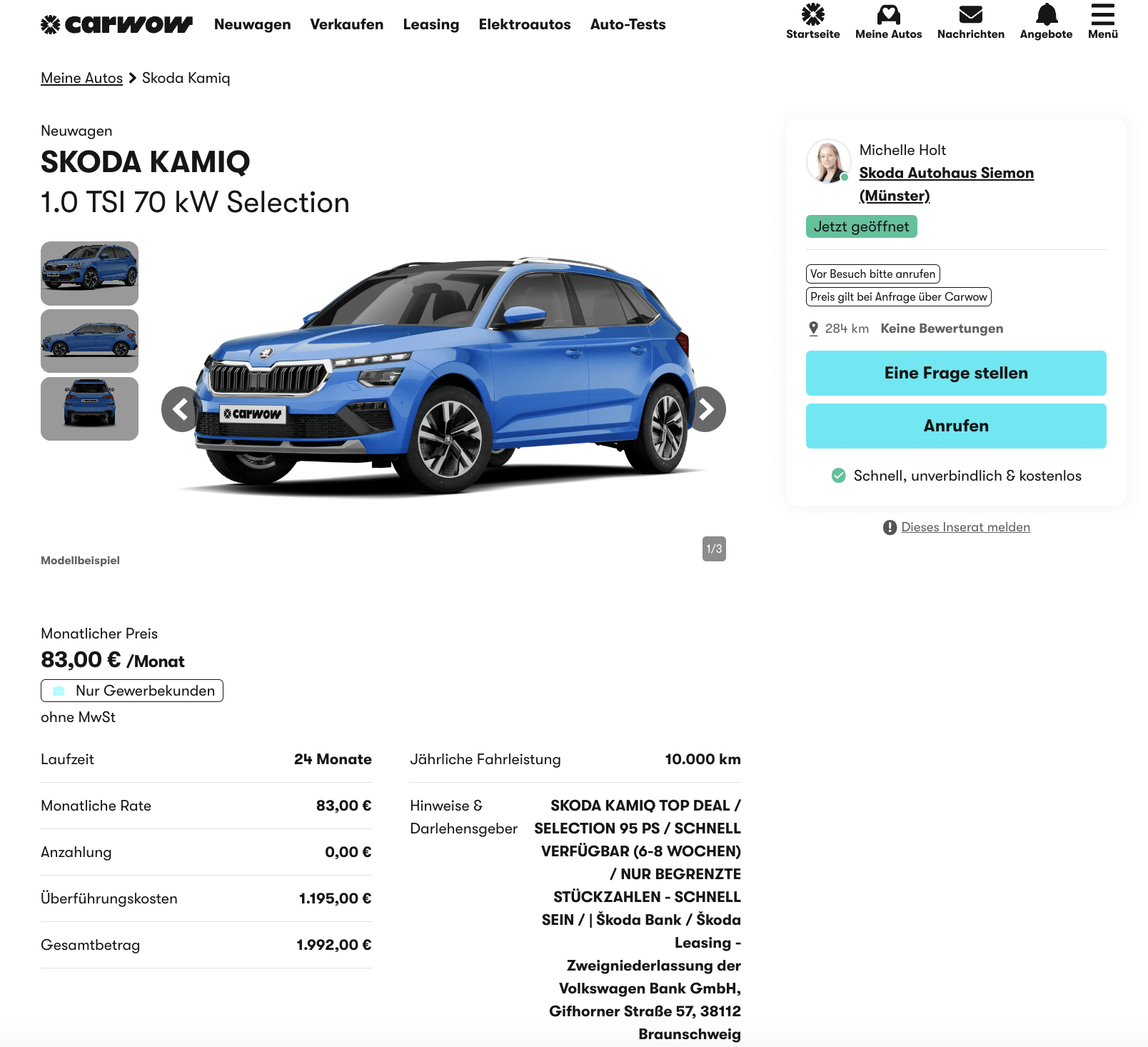Go to Startseite via the star icon
Image resolution: width=1148 pixels, height=1047 pixels.
(x=812, y=14)
